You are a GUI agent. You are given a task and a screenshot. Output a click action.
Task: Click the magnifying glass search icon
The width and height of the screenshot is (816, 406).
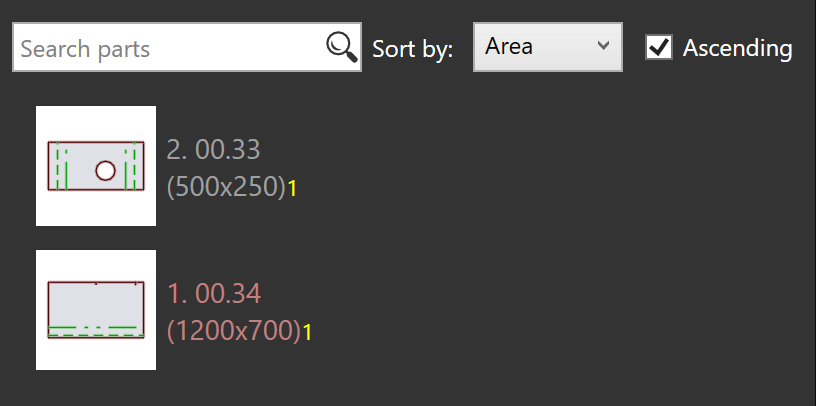click(x=342, y=47)
